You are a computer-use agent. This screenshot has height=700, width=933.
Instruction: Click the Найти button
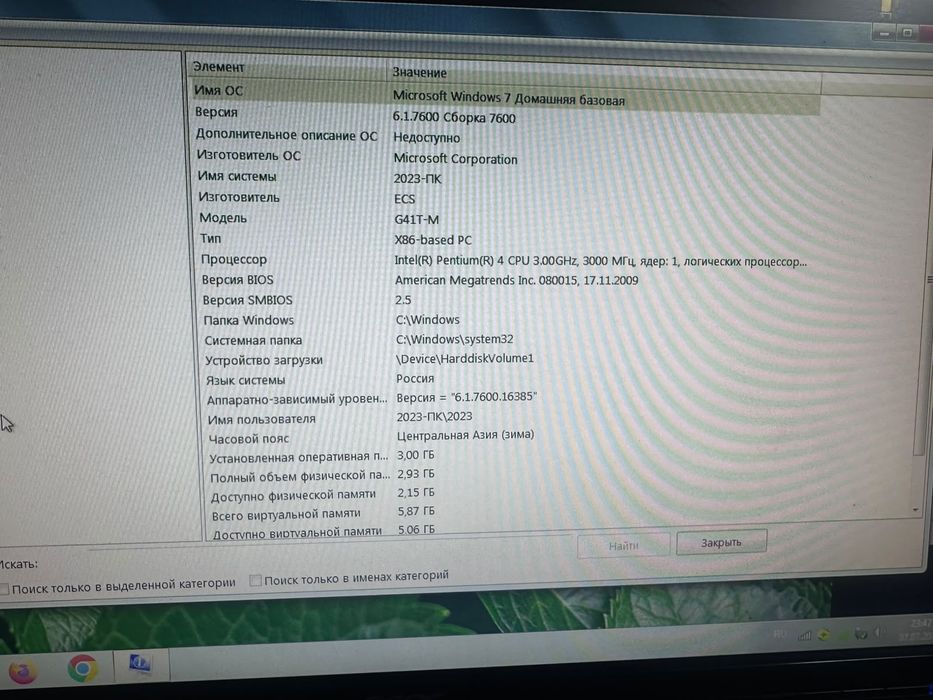pyautogui.click(x=623, y=545)
